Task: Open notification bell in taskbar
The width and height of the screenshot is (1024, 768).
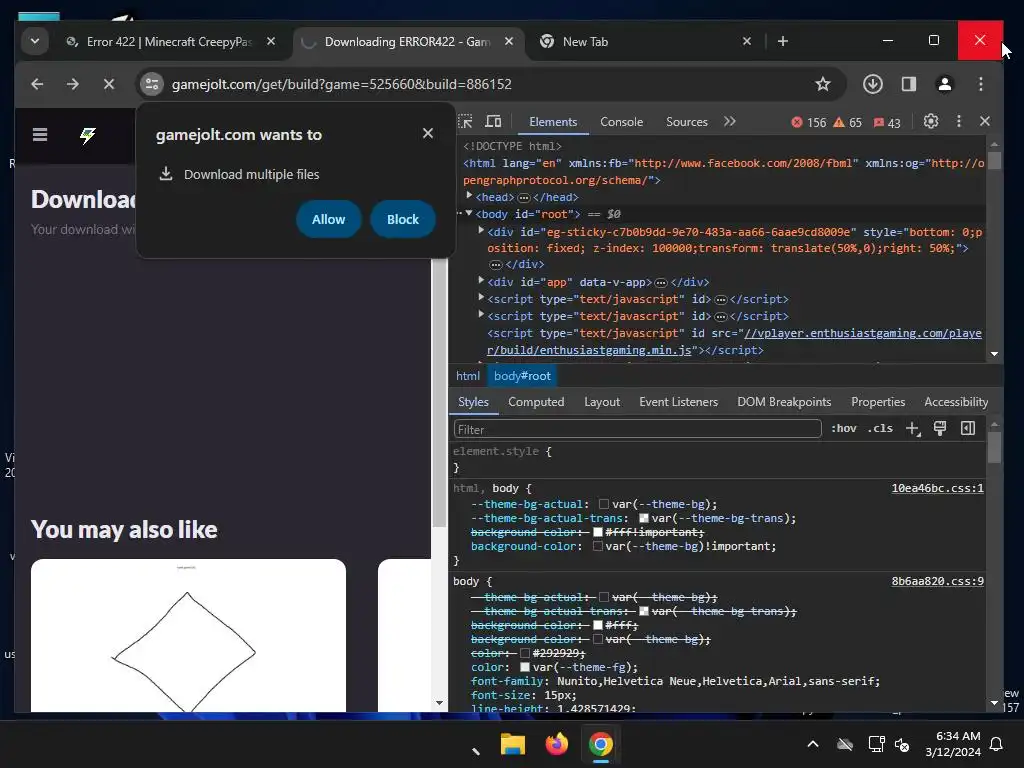Action: 997,744
